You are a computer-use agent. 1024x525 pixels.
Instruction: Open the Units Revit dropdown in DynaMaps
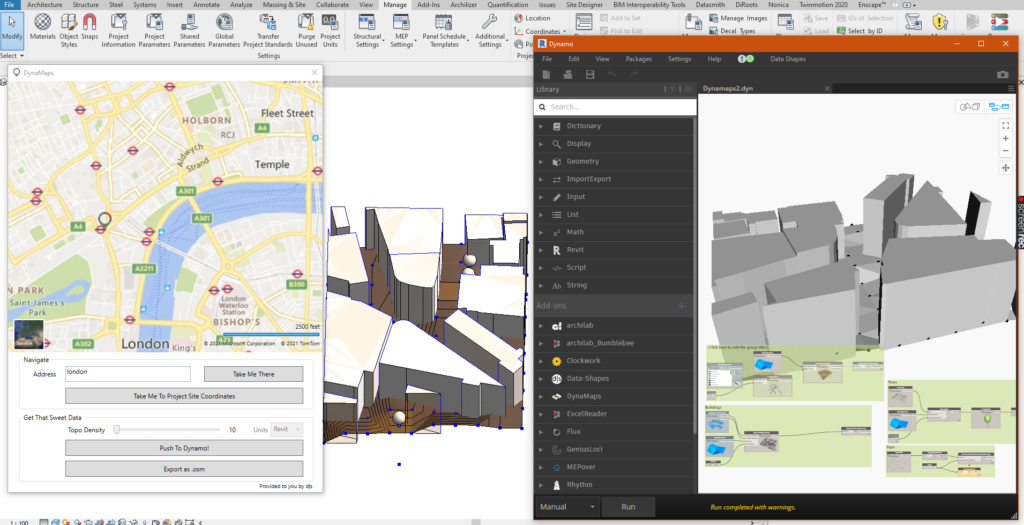tap(287, 429)
